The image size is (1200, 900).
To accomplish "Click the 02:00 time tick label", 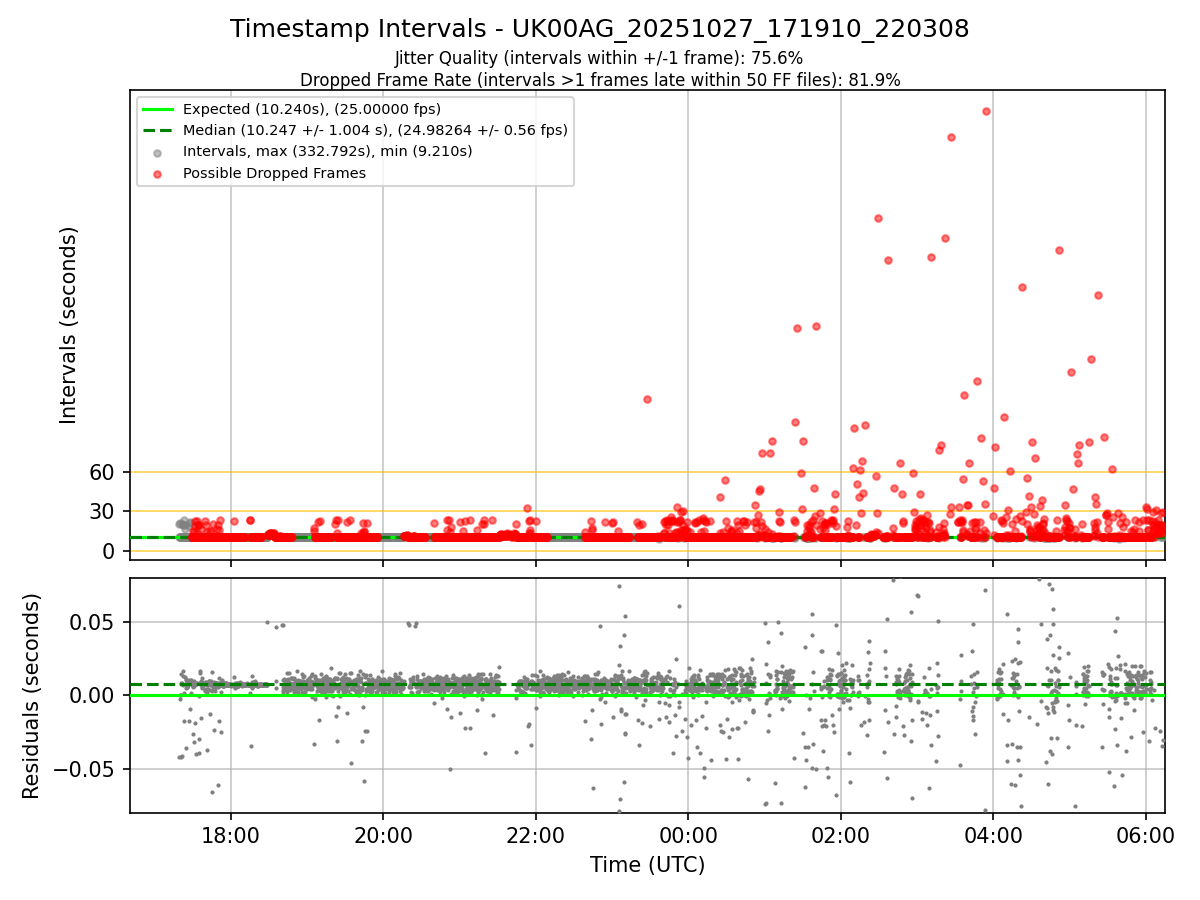I will (x=840, y=834).
